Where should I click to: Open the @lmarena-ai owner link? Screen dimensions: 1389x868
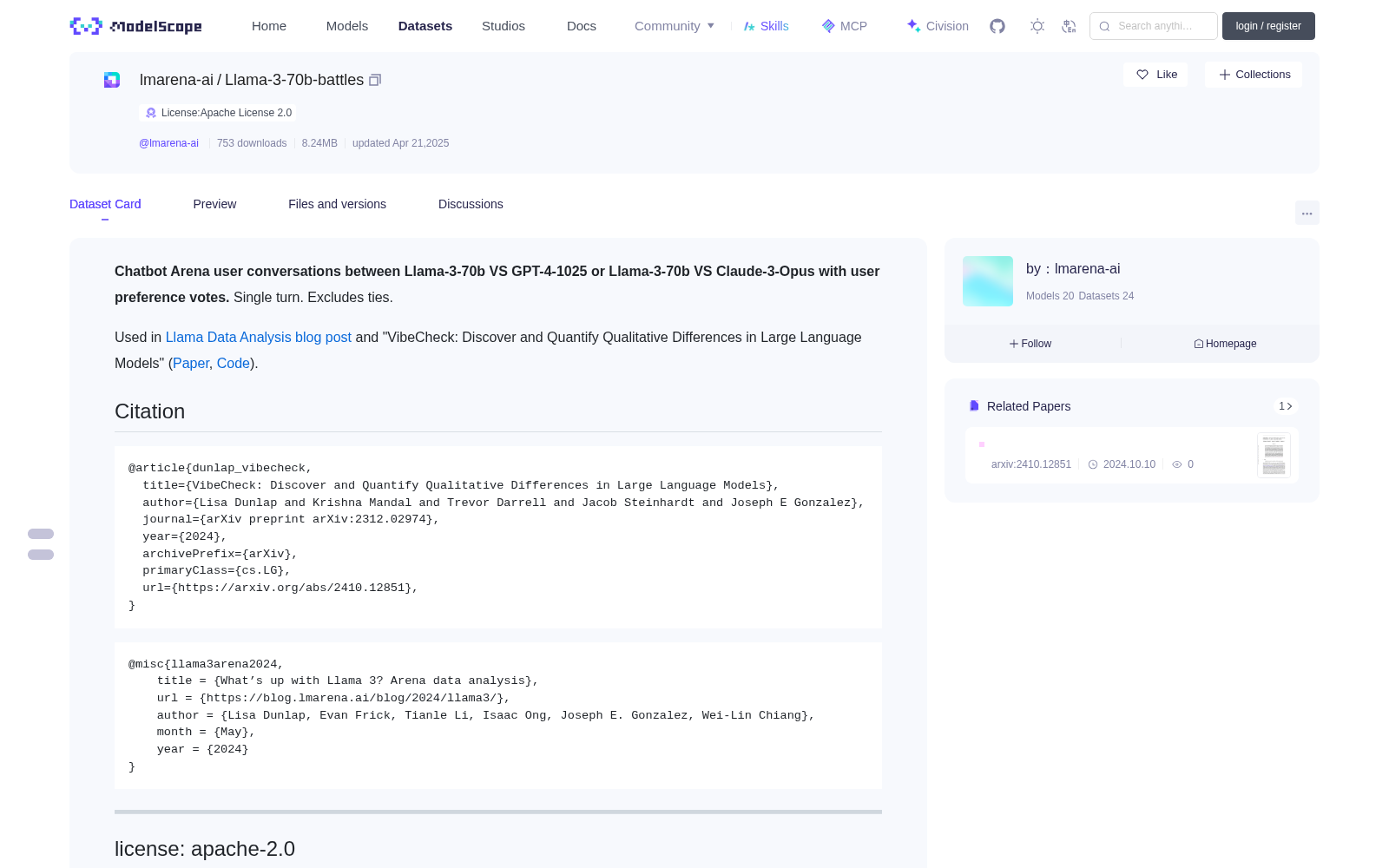168,143
